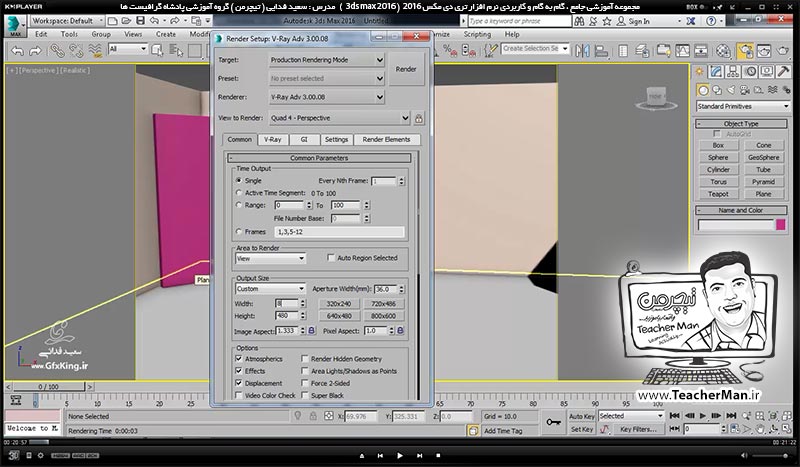
Task: Open the Area to Render View dropdown
Action: tap(270, 259)
